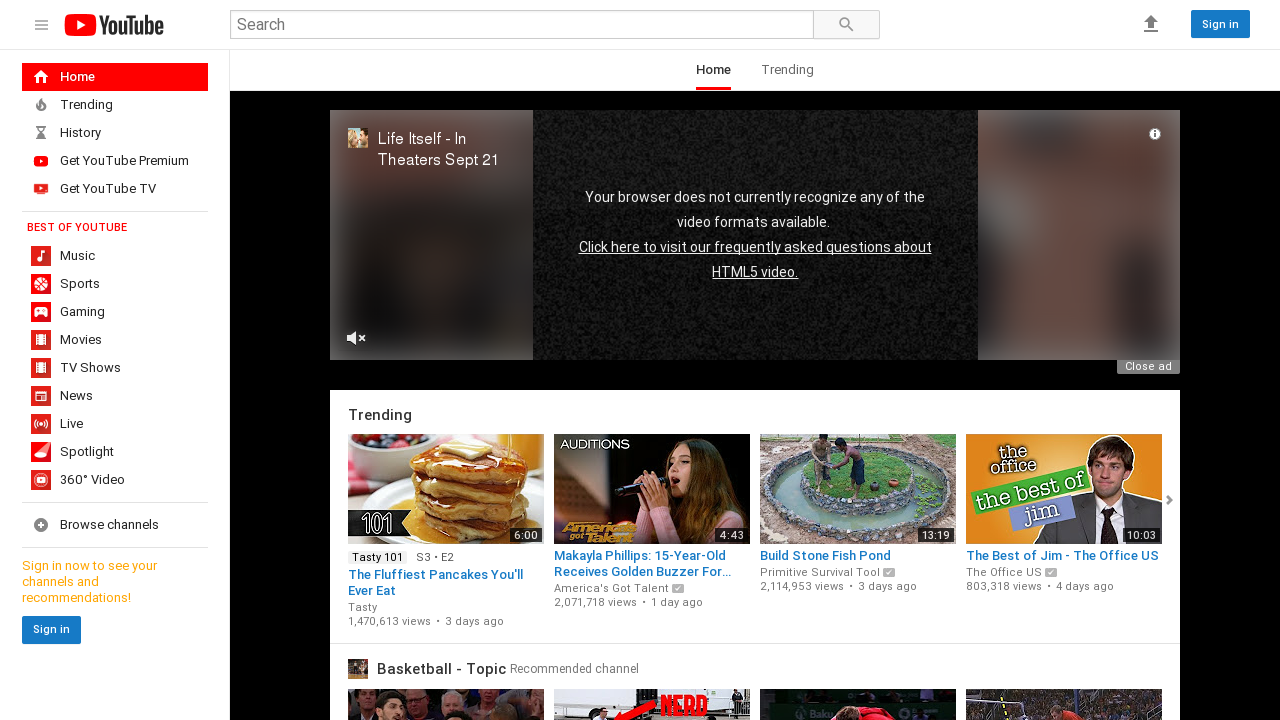Click into the Search field
This screenshot has height=720, width=1280.
(x=522, y=25)
